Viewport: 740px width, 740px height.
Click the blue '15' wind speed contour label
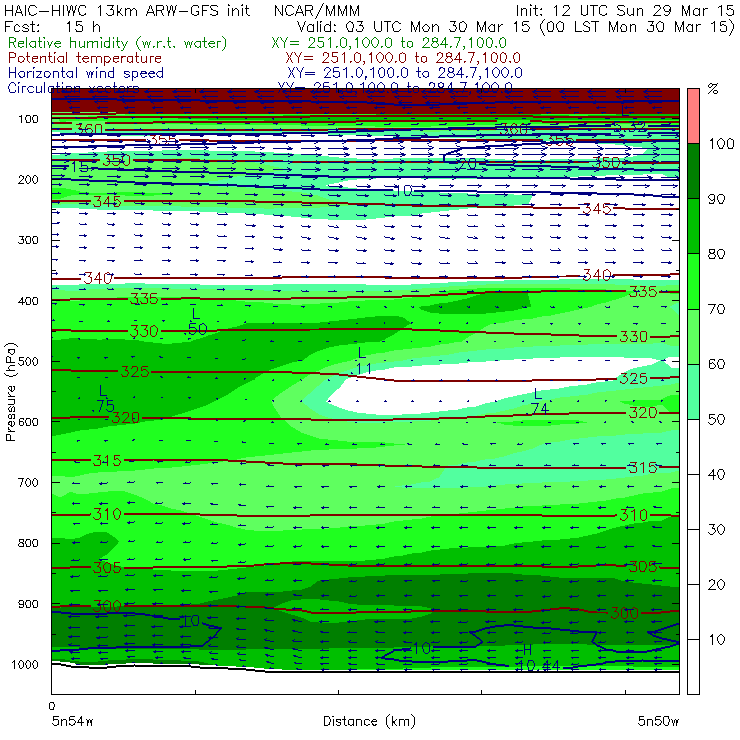click(79, 167)
